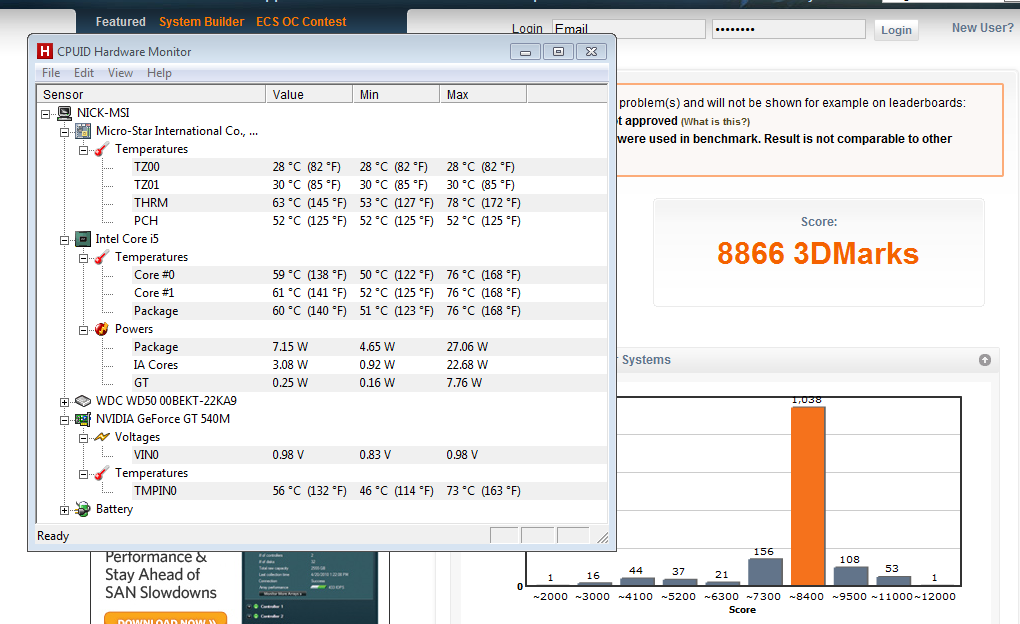
Task: Click the ~9500 bar labeled 108
Action: click(851, 576)
